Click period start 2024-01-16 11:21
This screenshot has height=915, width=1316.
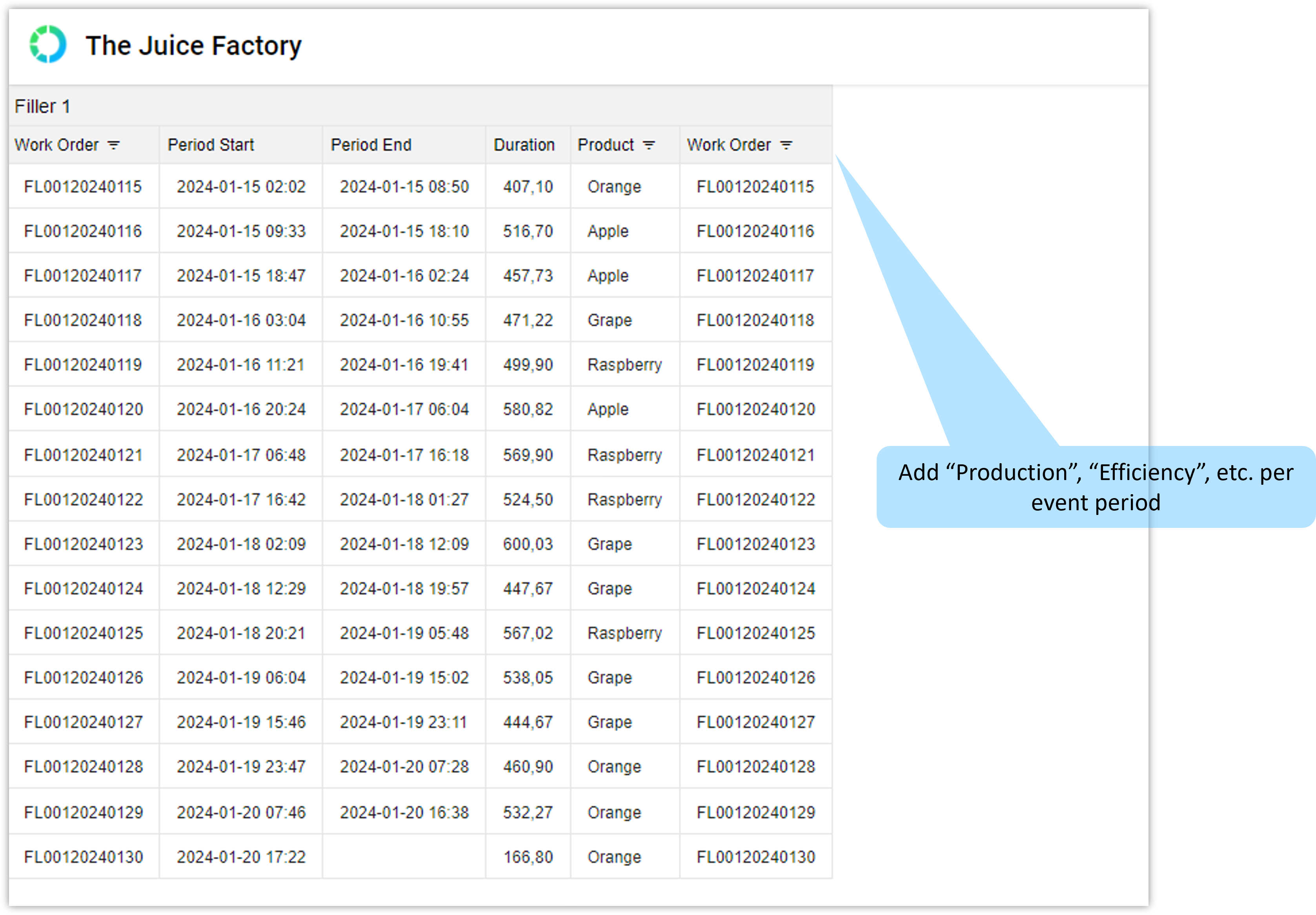[241, 365]
